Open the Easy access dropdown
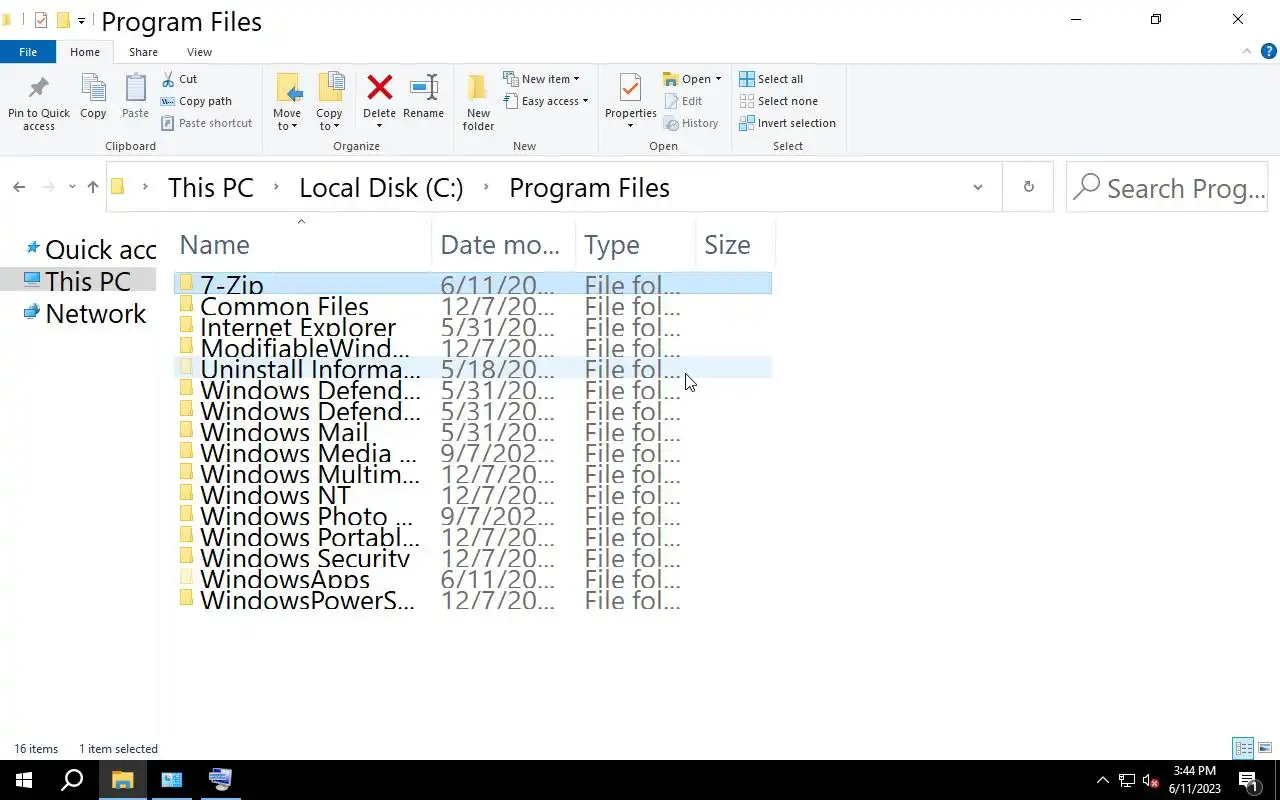The width and height of the screenshot is (1280, 800). click(x=545, y=101)
